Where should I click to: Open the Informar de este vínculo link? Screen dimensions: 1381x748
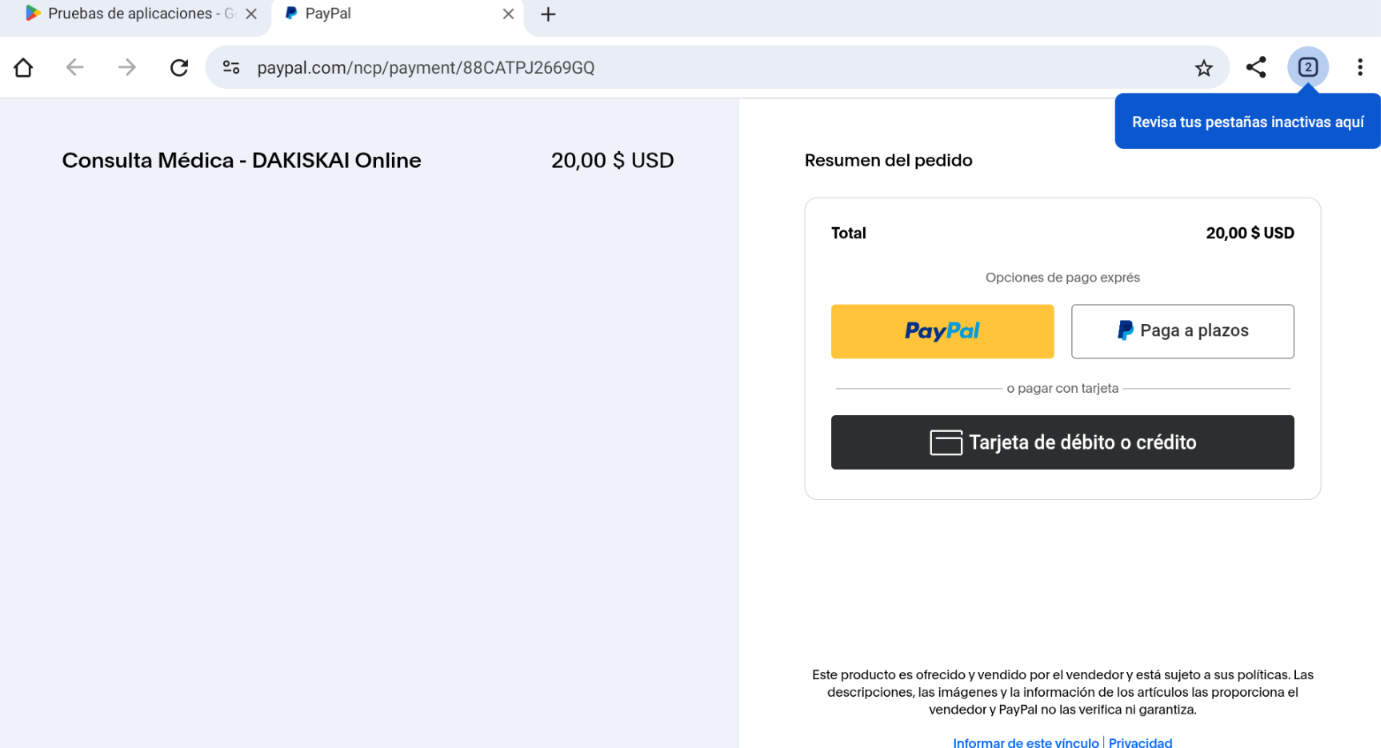click(x=1026, y=742)
